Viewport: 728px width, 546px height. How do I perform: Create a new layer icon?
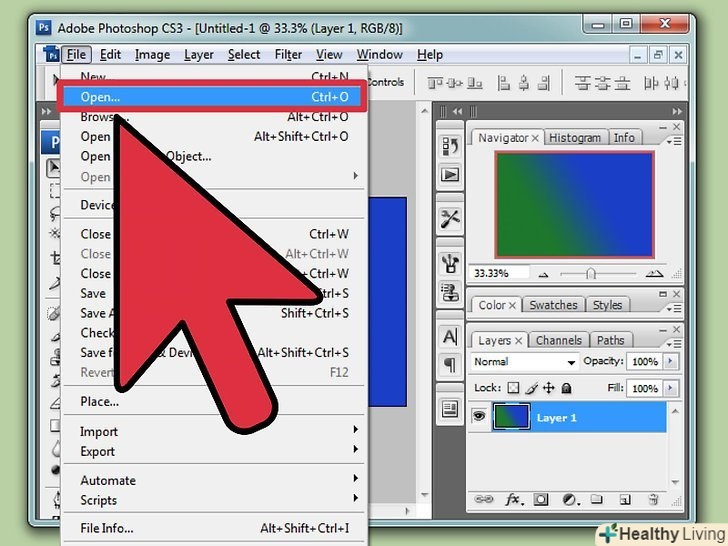[x=625, y=500]
